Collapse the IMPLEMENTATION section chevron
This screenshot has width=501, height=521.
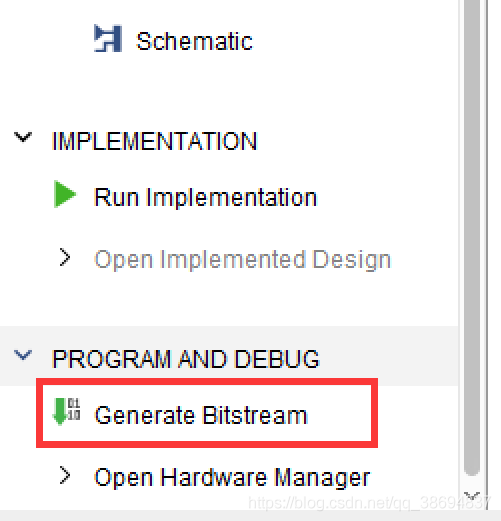23,137
